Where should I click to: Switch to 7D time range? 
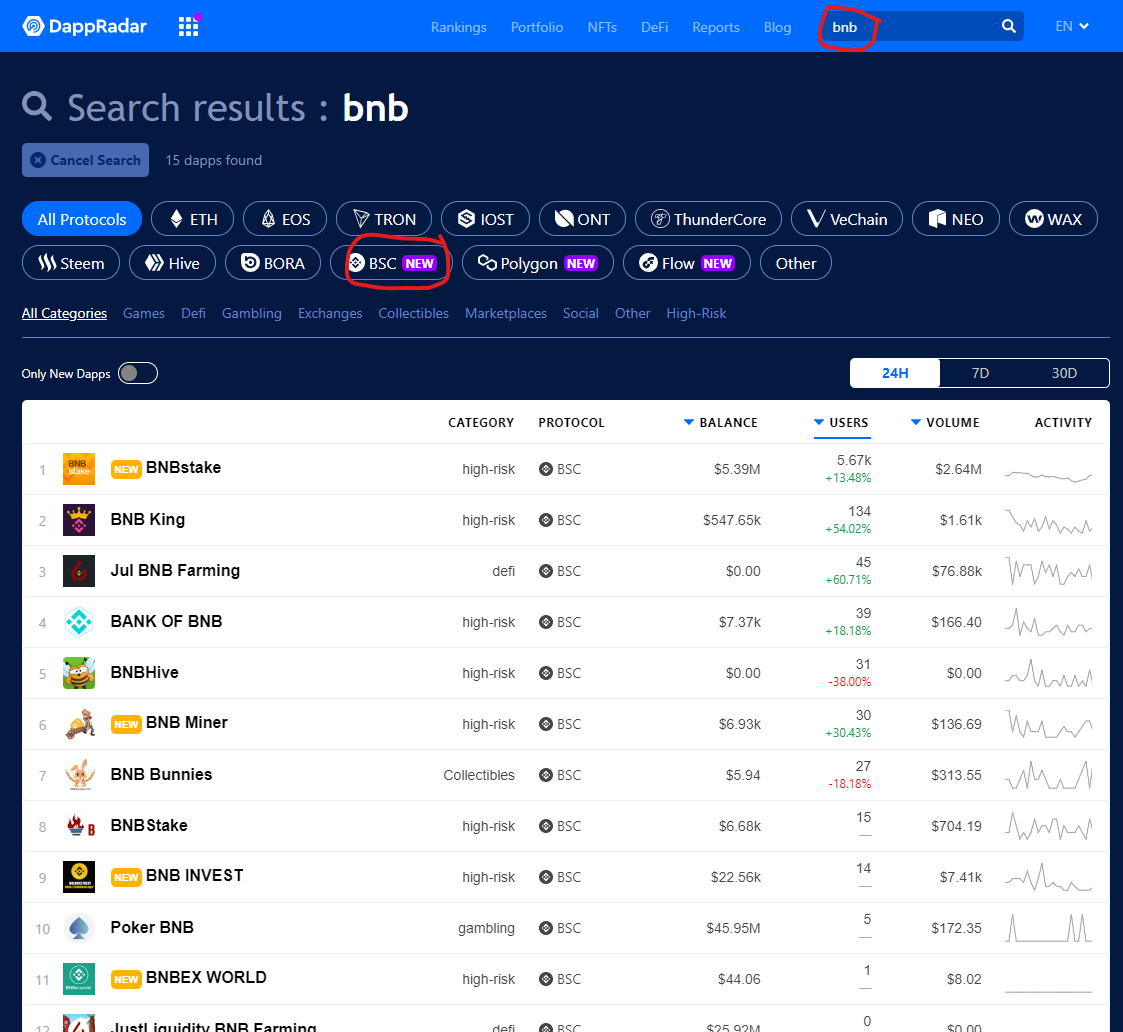(980, 373)
